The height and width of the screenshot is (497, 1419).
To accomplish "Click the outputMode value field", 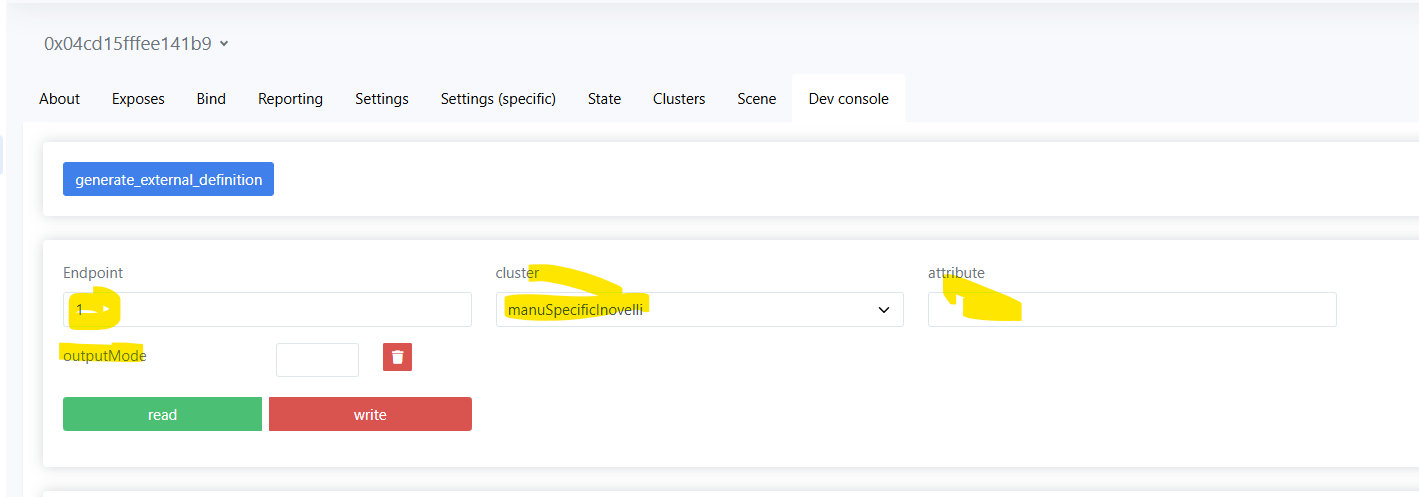I will tap(317, 360).
